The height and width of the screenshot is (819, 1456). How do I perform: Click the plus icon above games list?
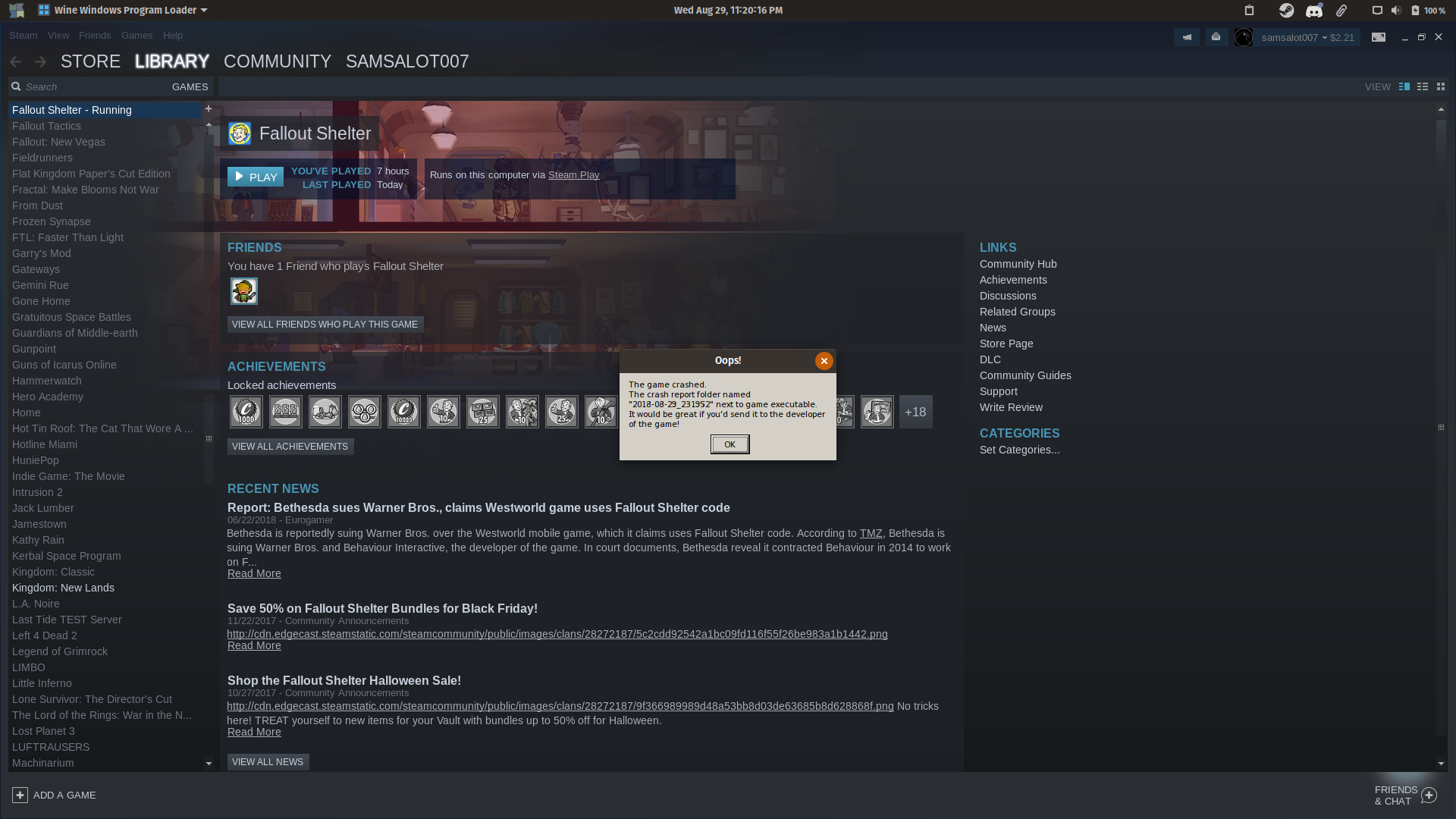click(209, 108)
